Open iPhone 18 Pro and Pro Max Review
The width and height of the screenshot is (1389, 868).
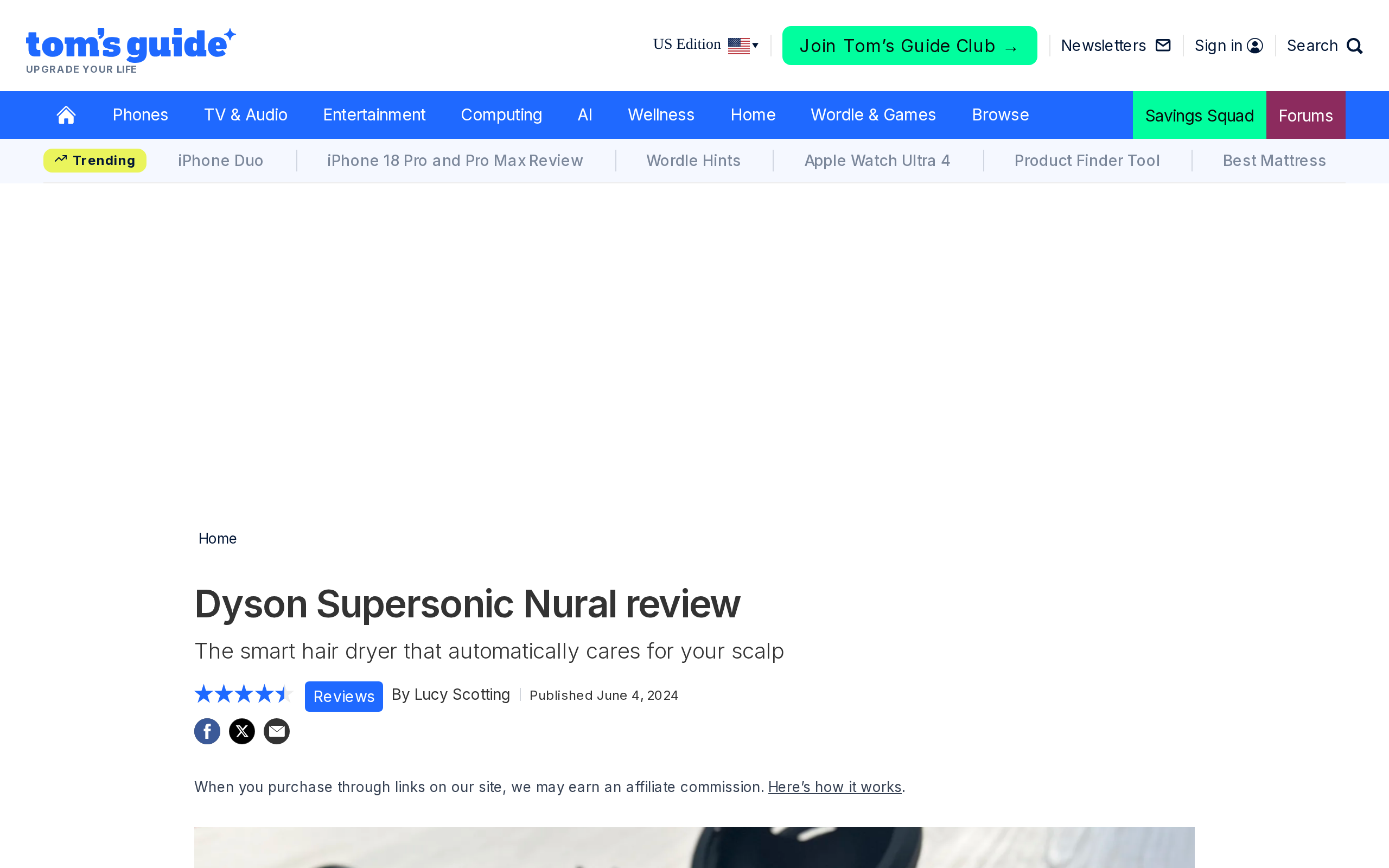455,161
